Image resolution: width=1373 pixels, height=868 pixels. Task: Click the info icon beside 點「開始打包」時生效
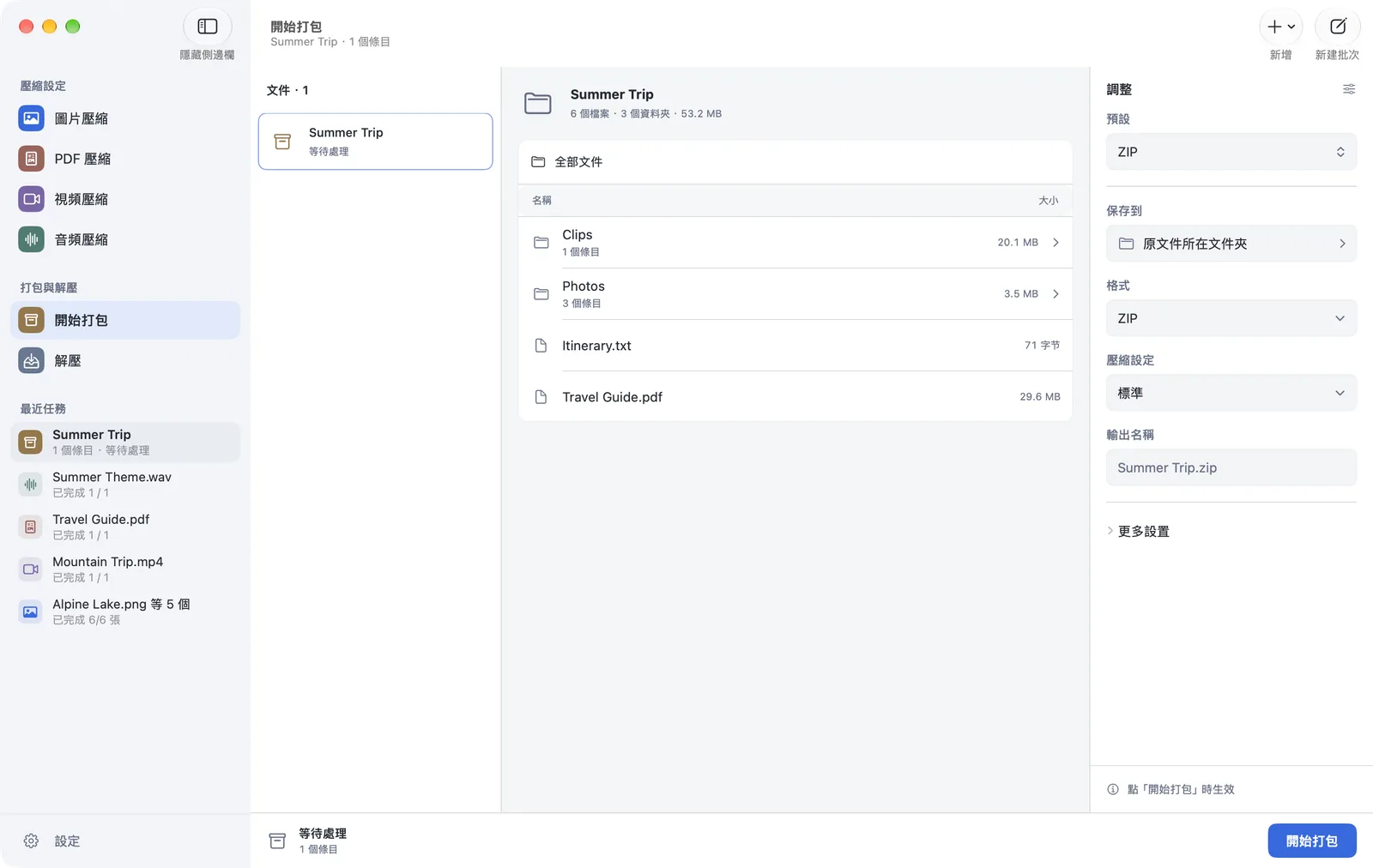1113,789
